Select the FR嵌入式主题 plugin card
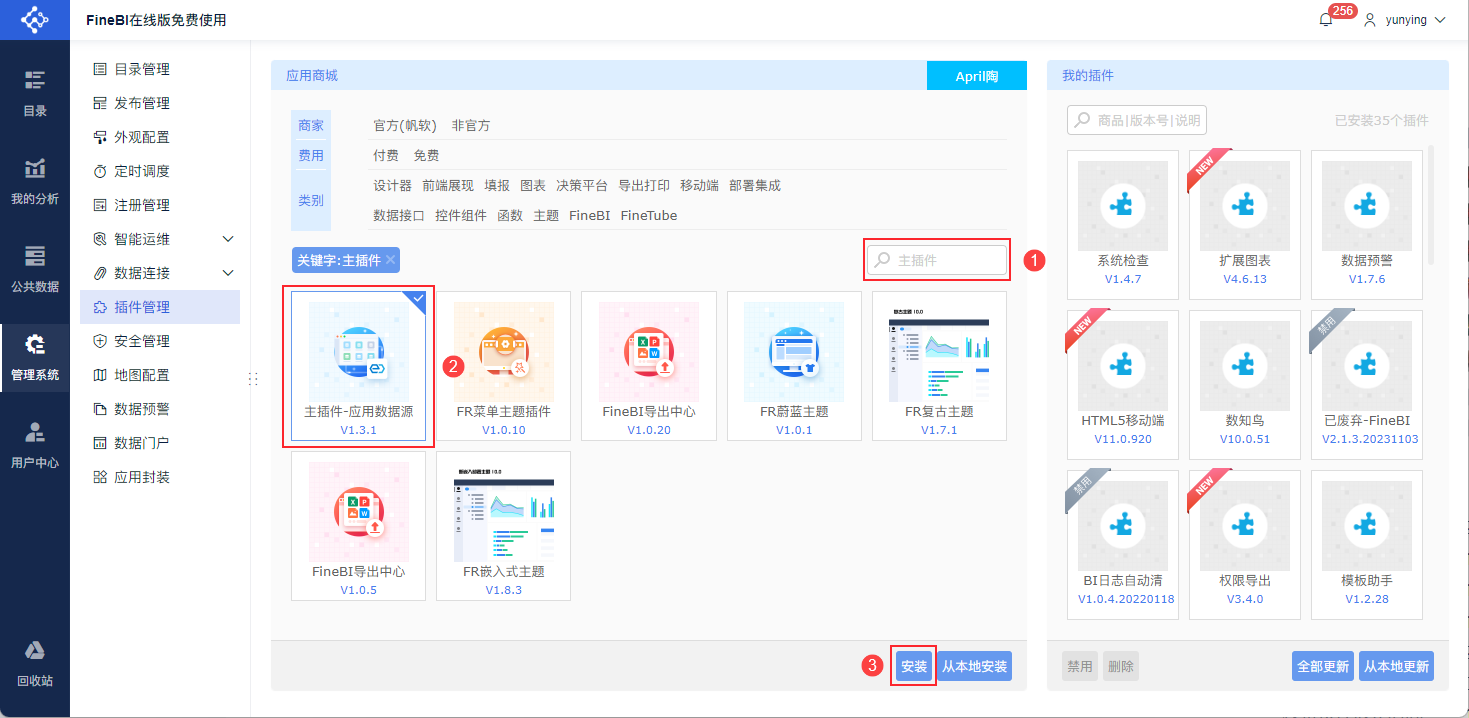The height and width of the screenshot is (718, 1469). click(504, 526)
